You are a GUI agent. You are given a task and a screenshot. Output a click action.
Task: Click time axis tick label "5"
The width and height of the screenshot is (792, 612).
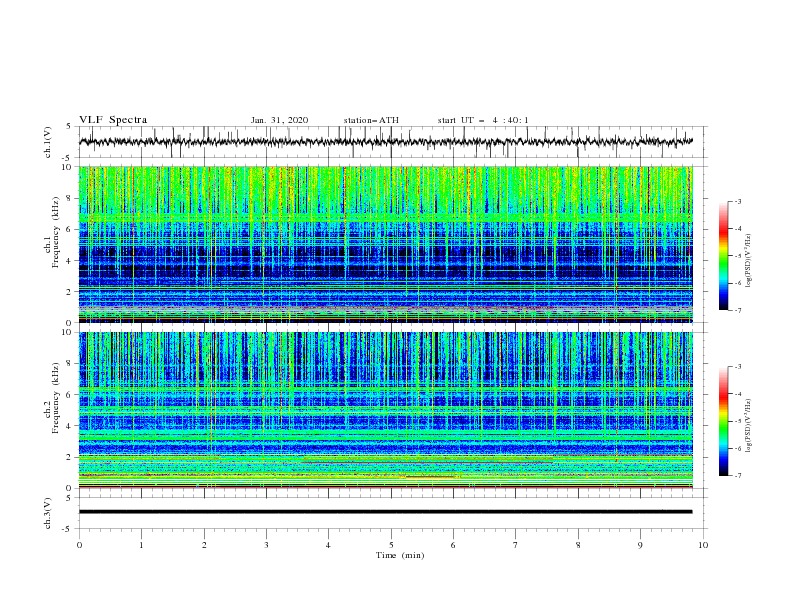click(x=391, y=545)
